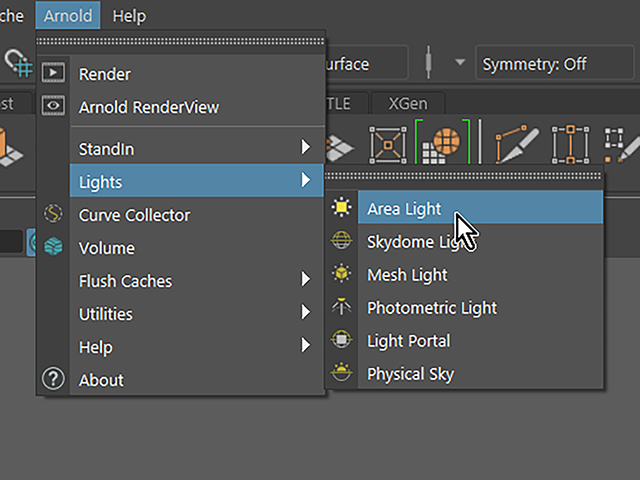The height and width of the screenshot is (480, 640).
Task: Click the RenderView eye icon
Action: 53,106
